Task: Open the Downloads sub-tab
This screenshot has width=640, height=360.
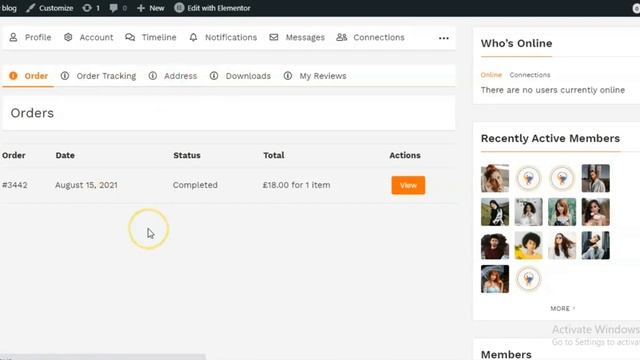Action: (240, 76)
